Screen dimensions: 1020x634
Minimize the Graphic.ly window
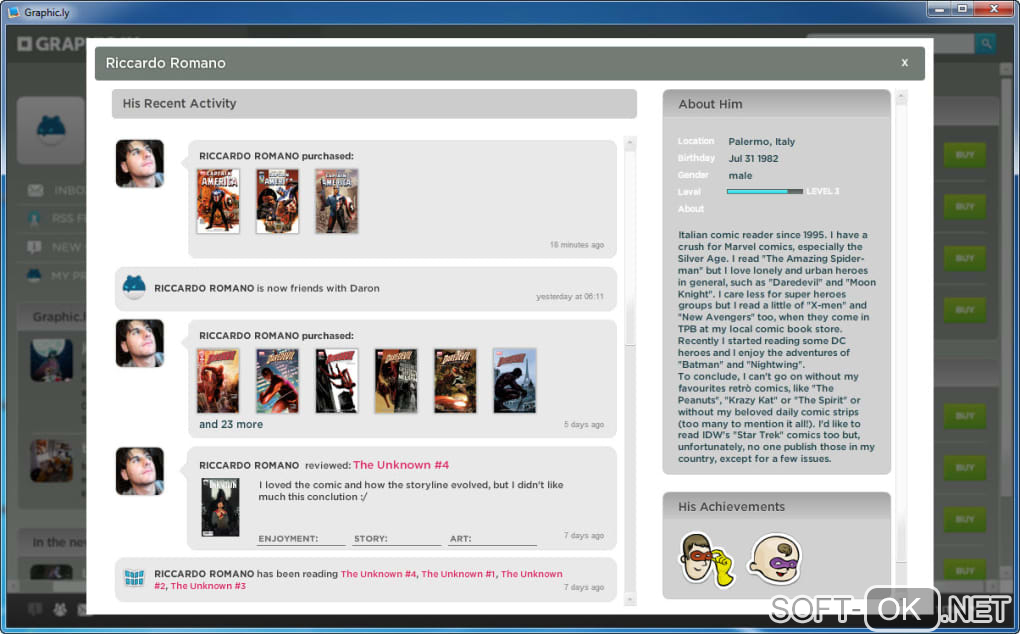click(939, 8)
